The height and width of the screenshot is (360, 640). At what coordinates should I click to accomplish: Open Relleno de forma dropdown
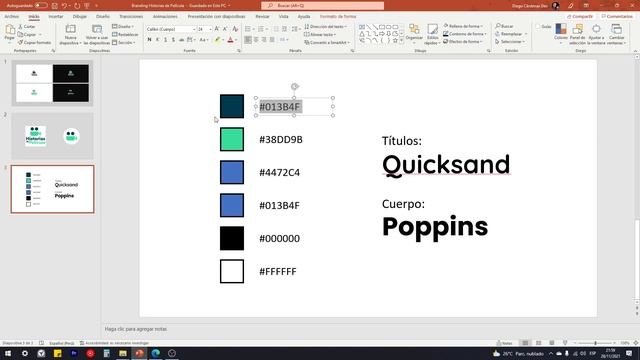(x=463, y=26)
